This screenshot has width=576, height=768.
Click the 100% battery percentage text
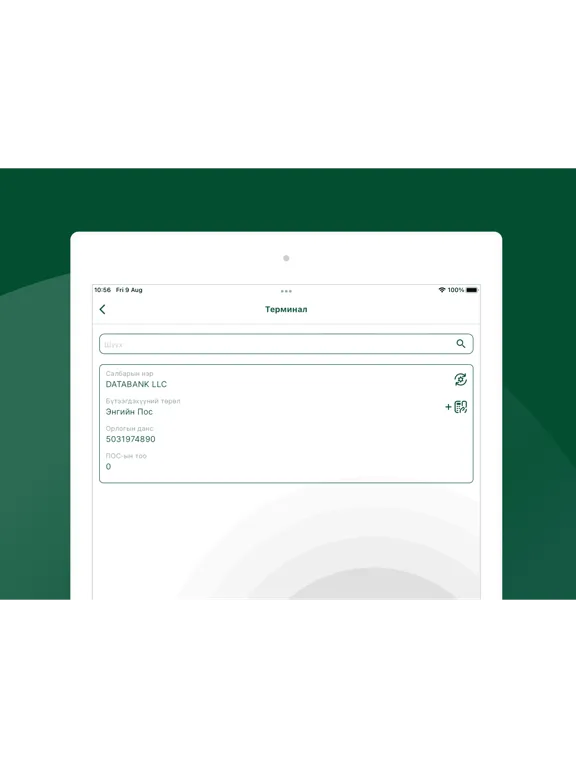tap(456, 290)
